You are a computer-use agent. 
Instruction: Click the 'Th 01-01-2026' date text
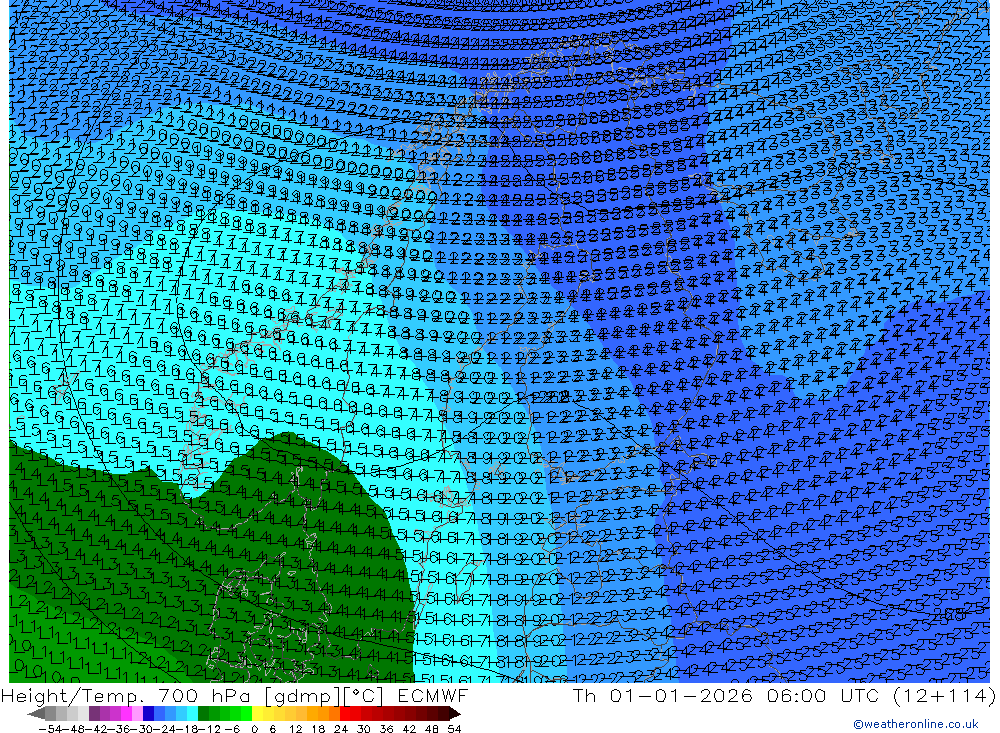click(x=663, y=695)
